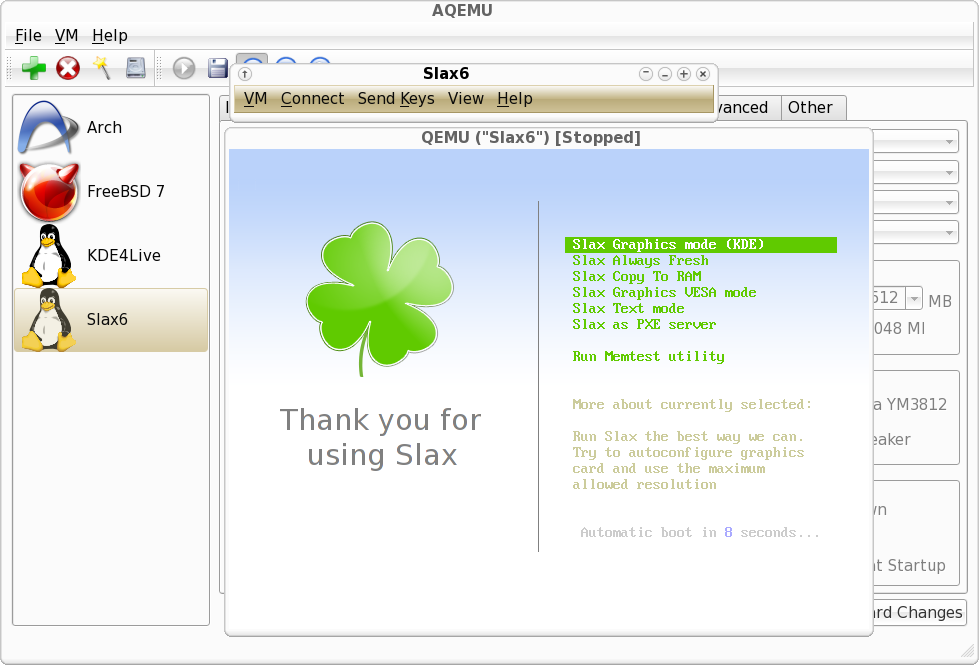Image resolution: width=979 pixels, height=665 pixels.
Task: Choose Run Memtest utility boot entry
Action: 649,357
